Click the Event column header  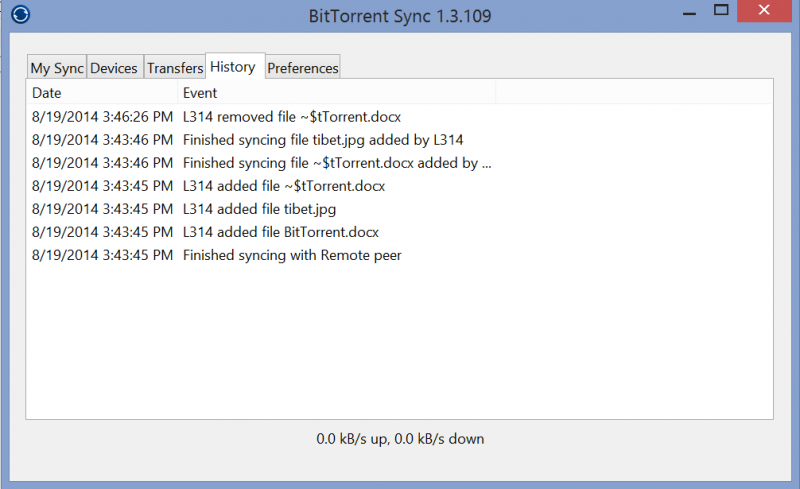pyautogui.click(x=337, y=93)
